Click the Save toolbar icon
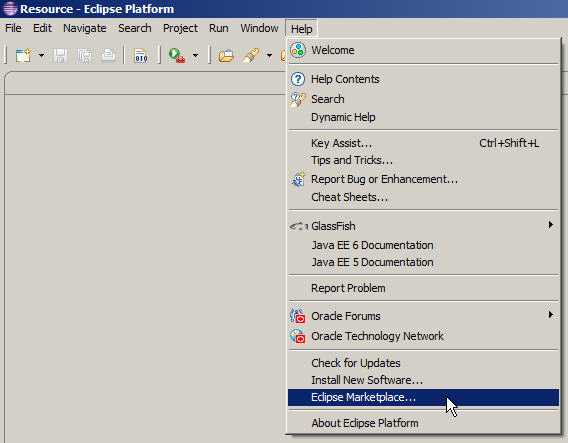This screenshot has height=443, width=568. click(60, 56)
